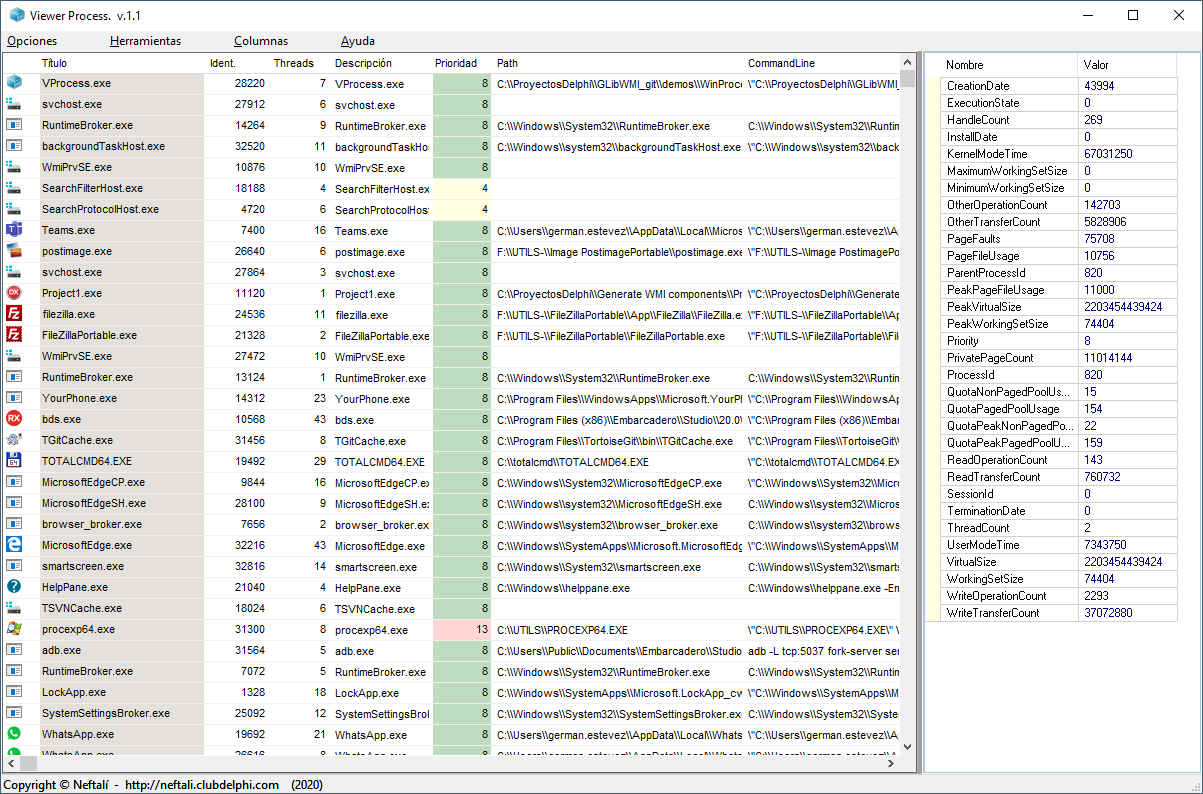Select the KernelModeTime property name
This screenshot has height=794, width=1203.
987,154
